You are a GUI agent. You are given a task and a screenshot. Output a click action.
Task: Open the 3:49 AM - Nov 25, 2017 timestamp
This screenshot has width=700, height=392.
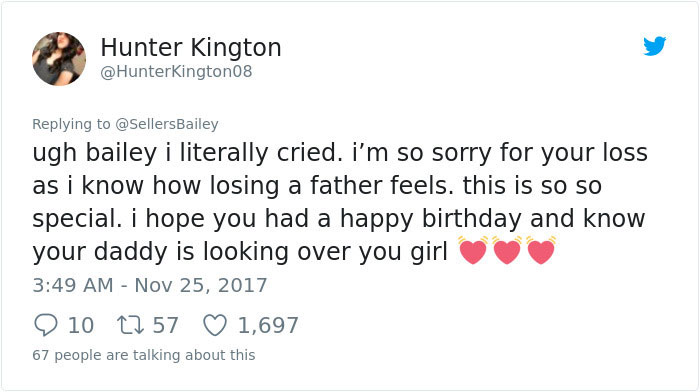click(x=150, y=285)
